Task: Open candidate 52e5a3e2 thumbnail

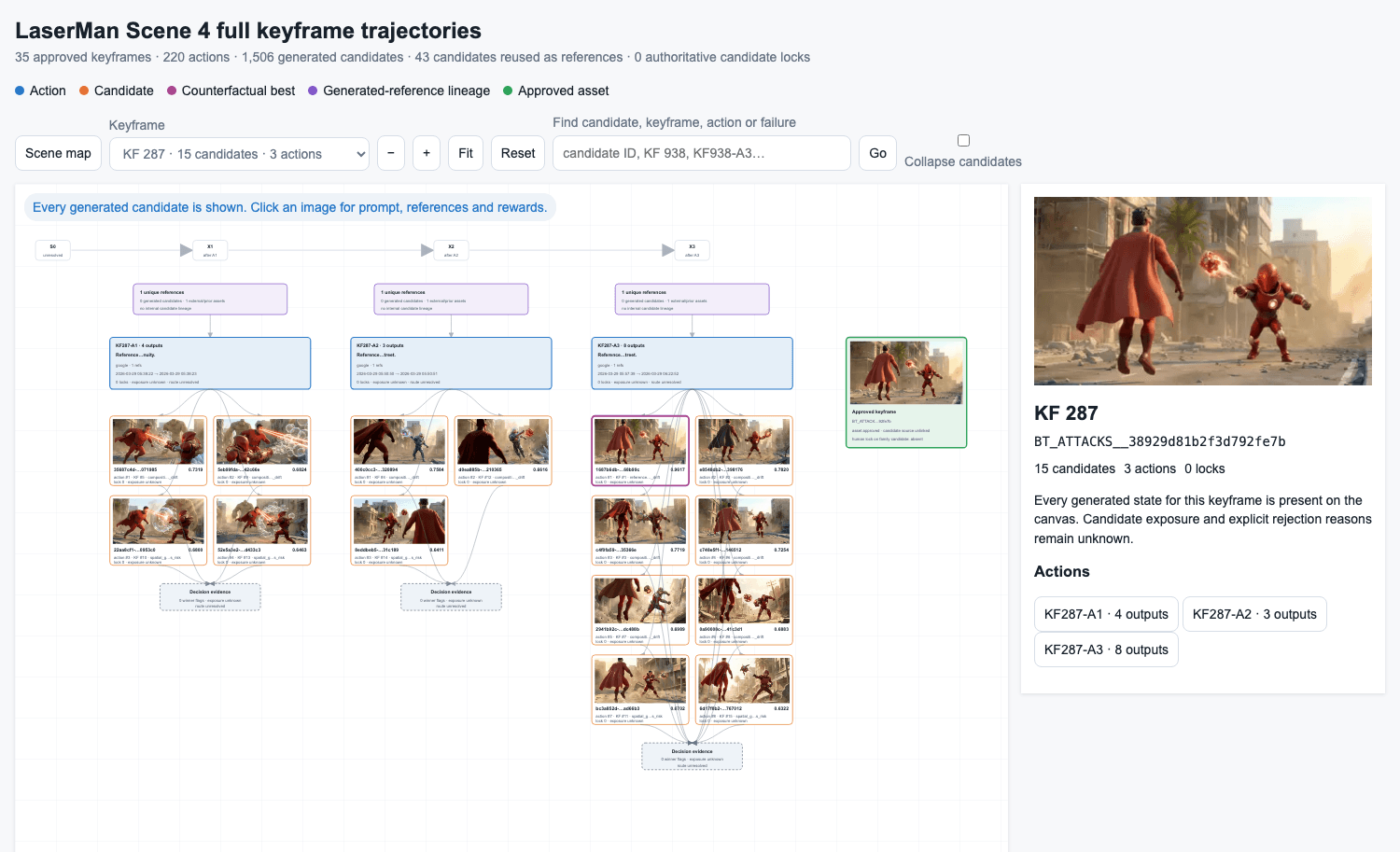Action: [x=262, y=521]
